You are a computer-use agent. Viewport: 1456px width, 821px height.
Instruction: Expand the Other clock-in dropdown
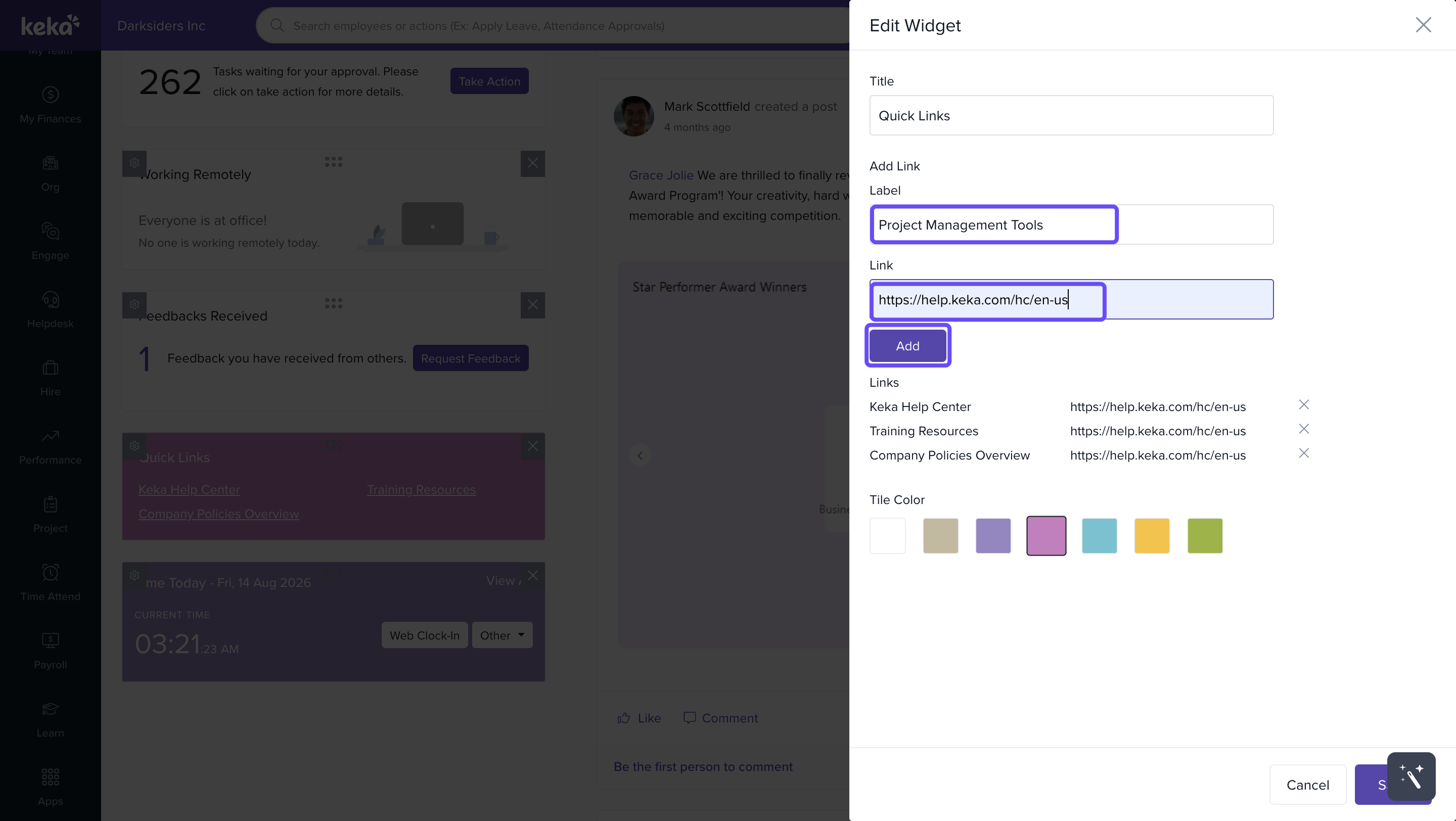point(502,635)
